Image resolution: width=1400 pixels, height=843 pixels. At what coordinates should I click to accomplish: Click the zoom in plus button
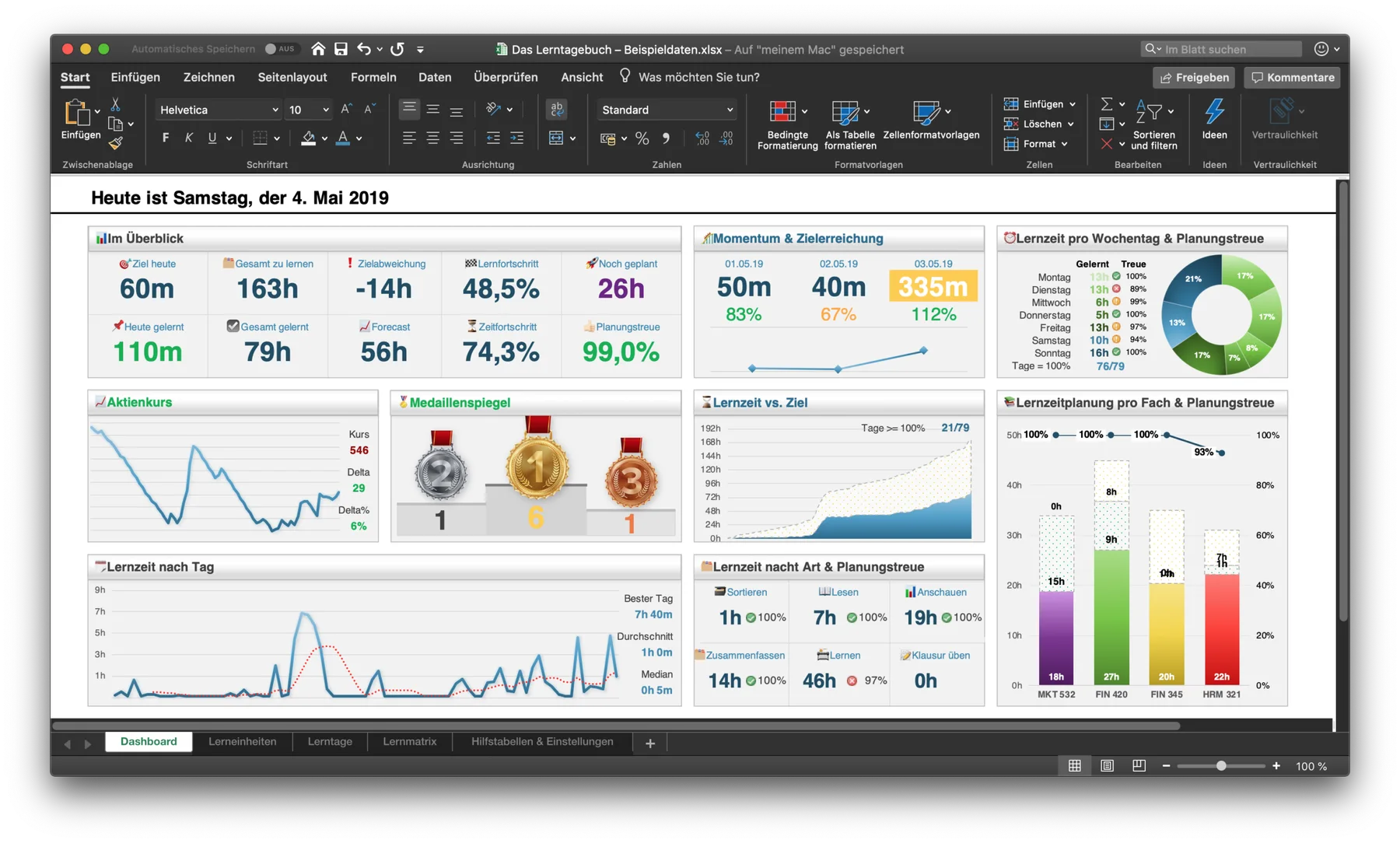click(x=1276, y=766)
